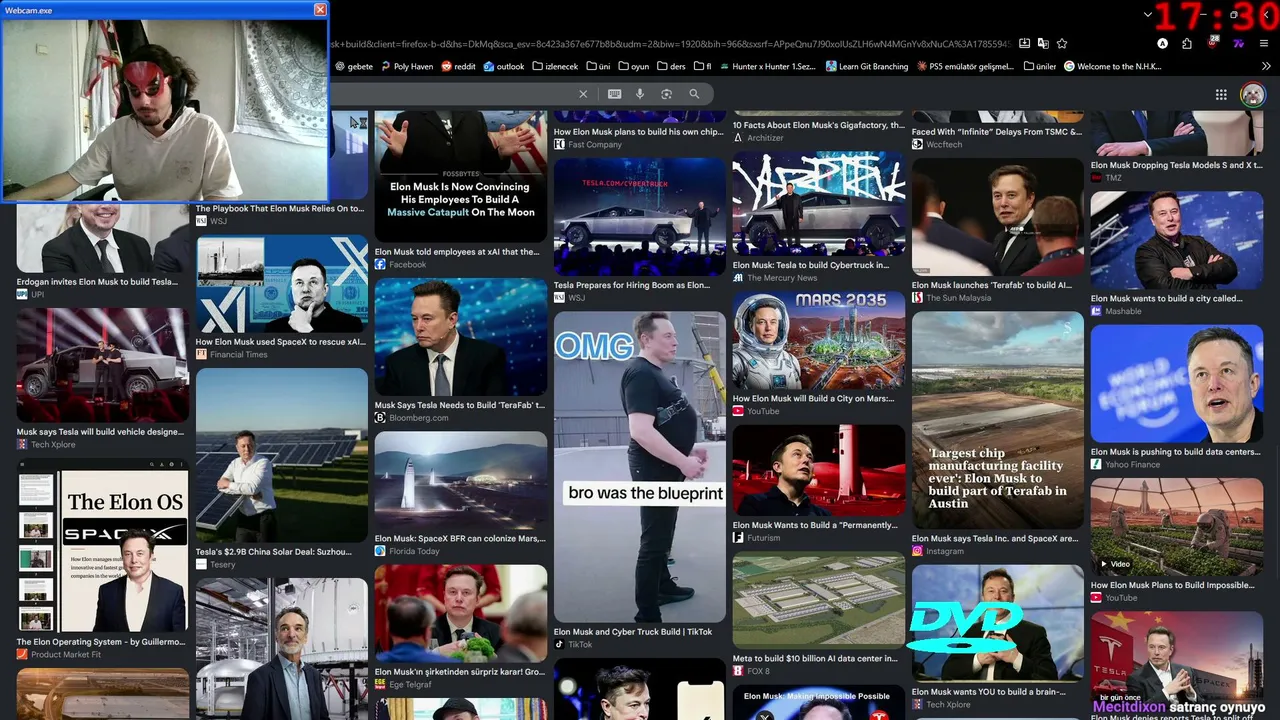Open the üni bookmark folder
Screen dimensions: 1280x720
598,67
